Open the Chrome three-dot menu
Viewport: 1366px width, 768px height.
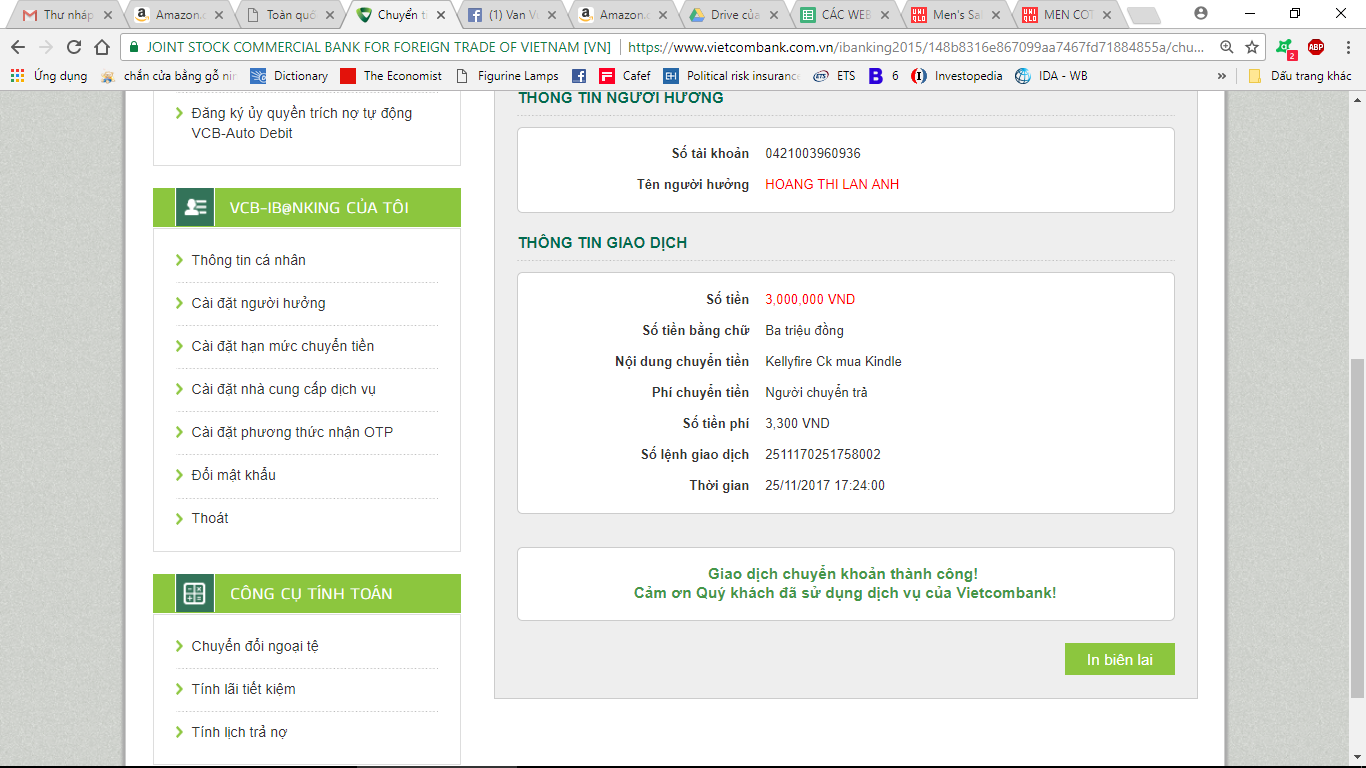tap(1346, 47)
